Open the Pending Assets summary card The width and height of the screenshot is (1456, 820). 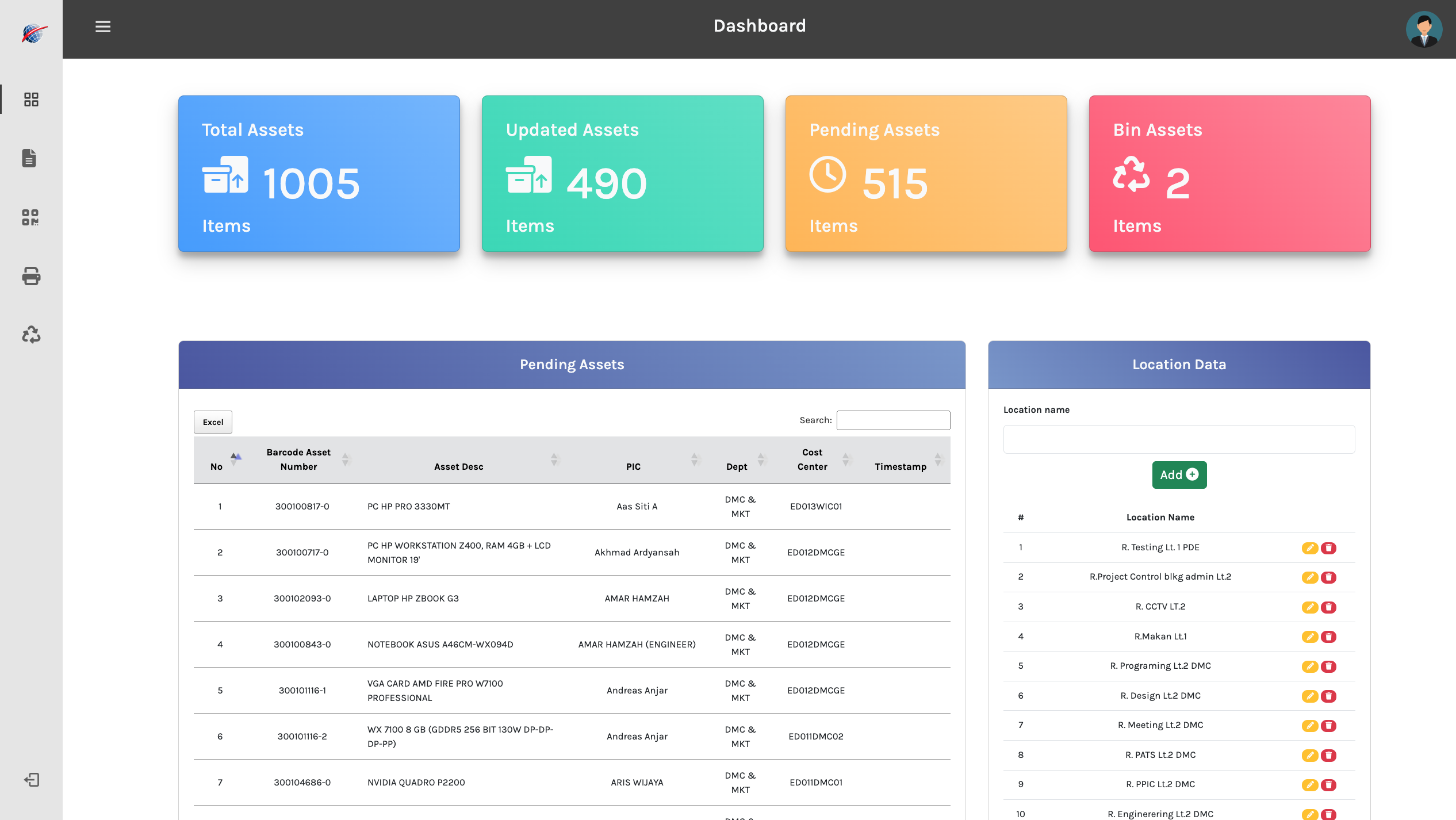[x=926, y=174]
